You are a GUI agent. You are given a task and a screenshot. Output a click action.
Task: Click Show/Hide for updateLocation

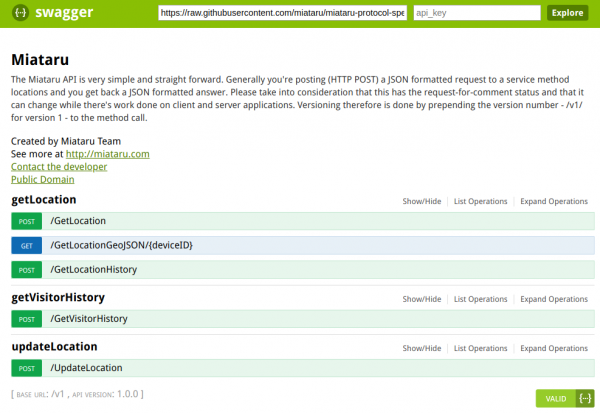422,348
